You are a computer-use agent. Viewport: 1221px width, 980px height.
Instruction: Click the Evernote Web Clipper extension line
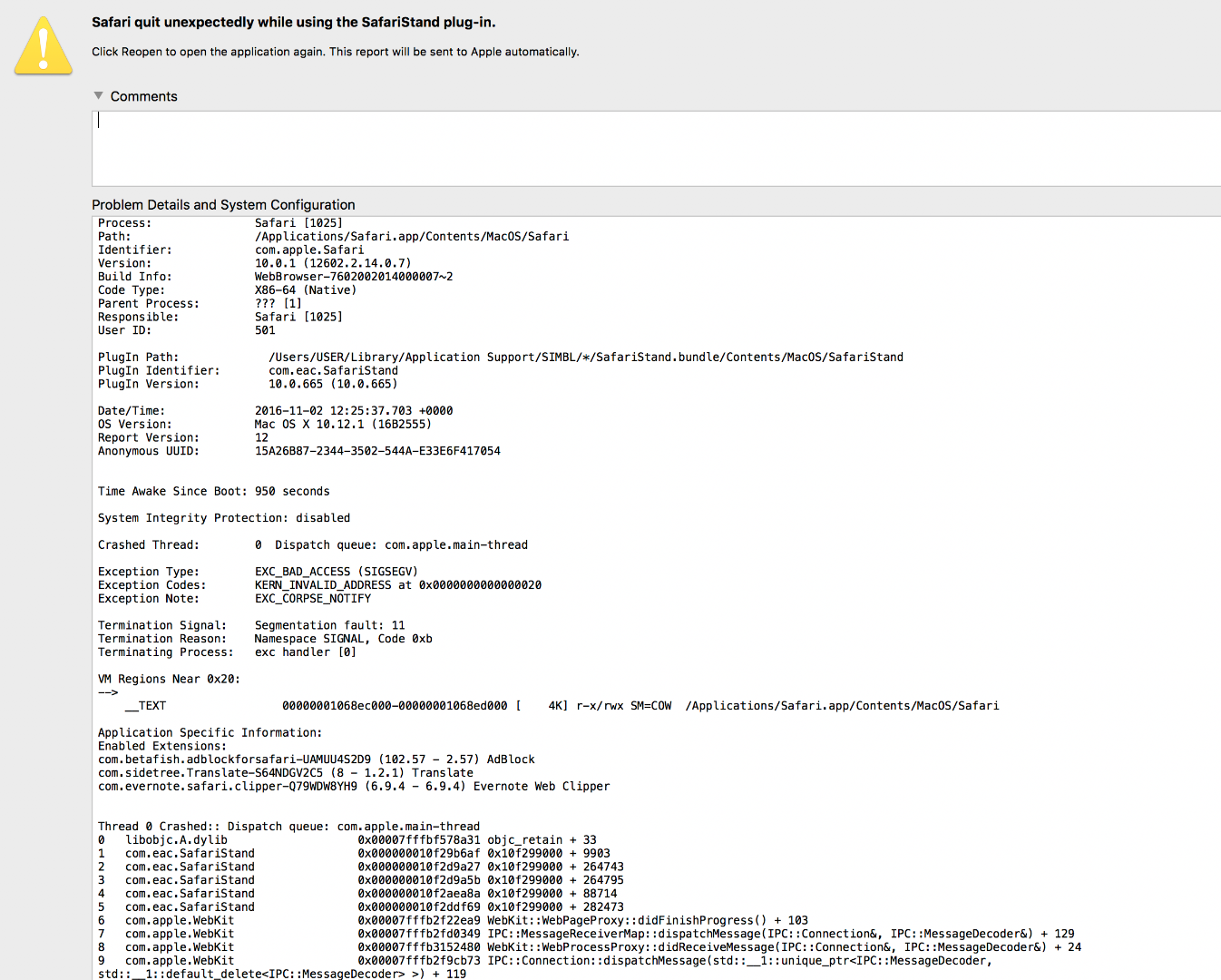pos(354,787)
